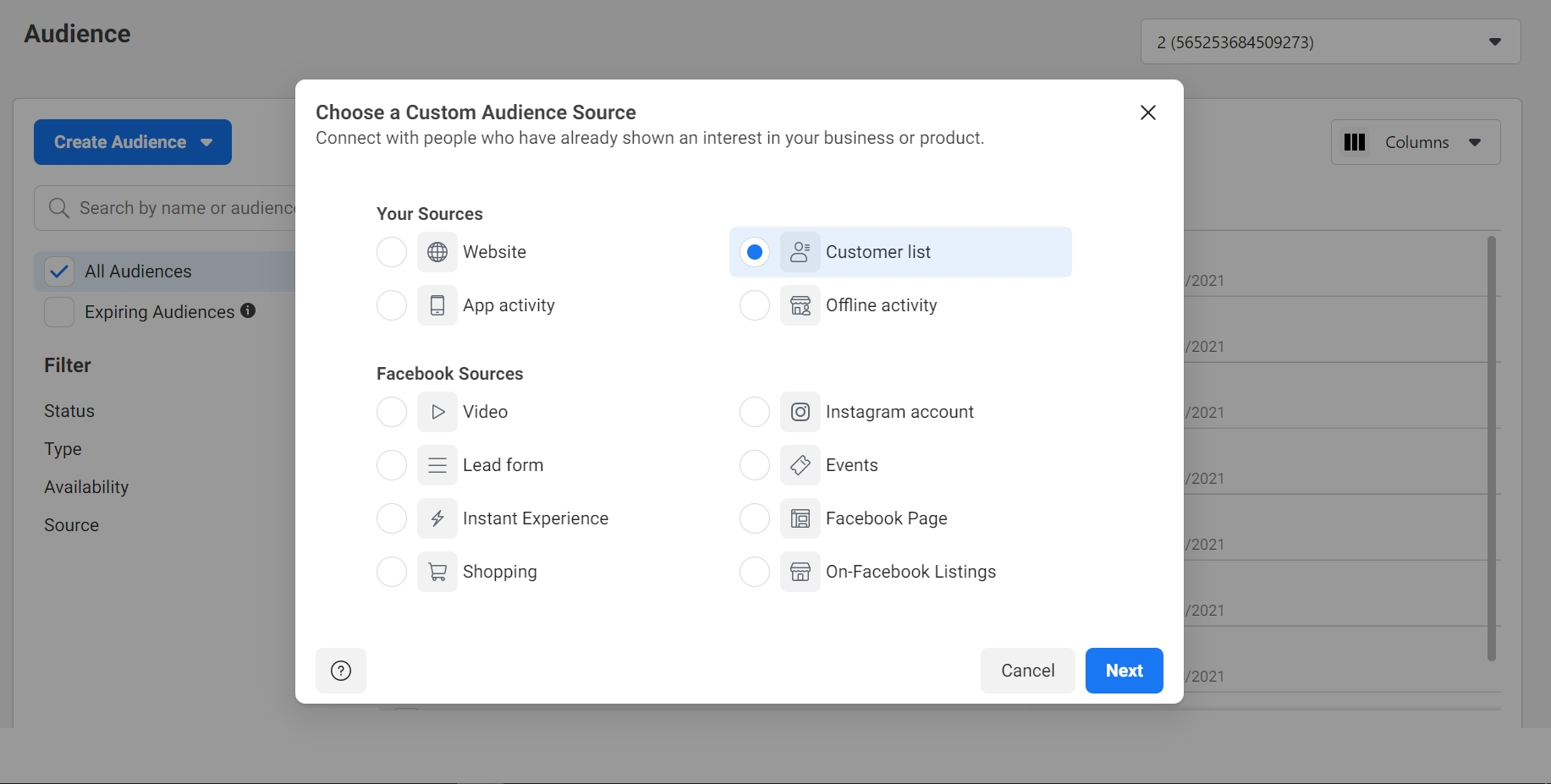Uncheck the All Audiences checkbox
The width and height of the screenshot is (1551, 784).
click(59, 271)
